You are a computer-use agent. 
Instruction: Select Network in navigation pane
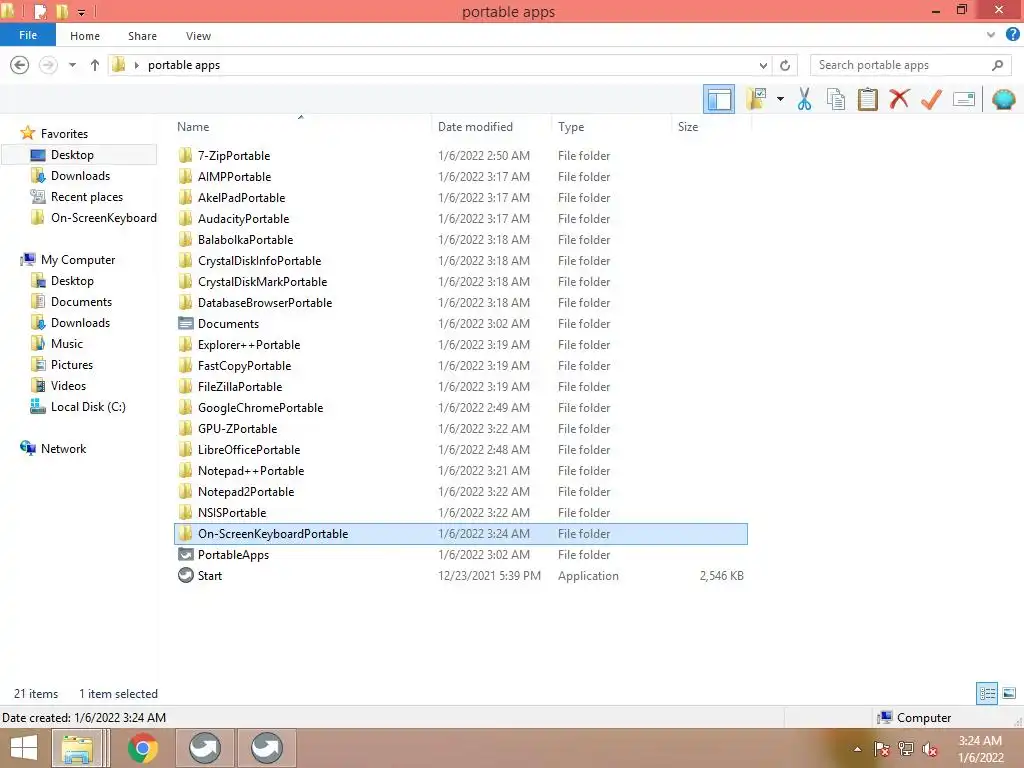point(63,449)
